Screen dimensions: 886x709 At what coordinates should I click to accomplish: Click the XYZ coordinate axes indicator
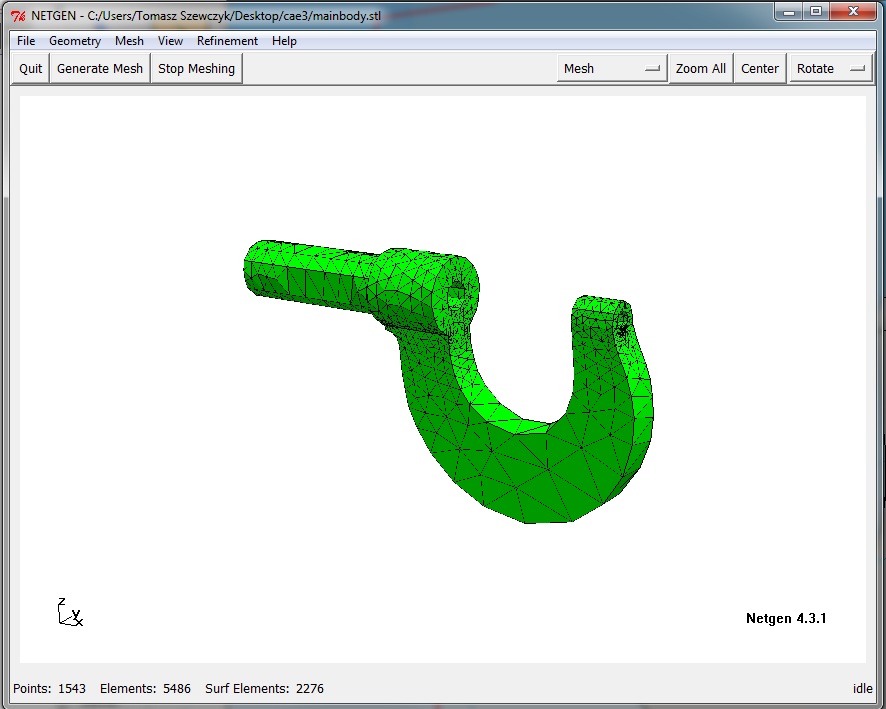pyautogui.click(x=70, y=612)
